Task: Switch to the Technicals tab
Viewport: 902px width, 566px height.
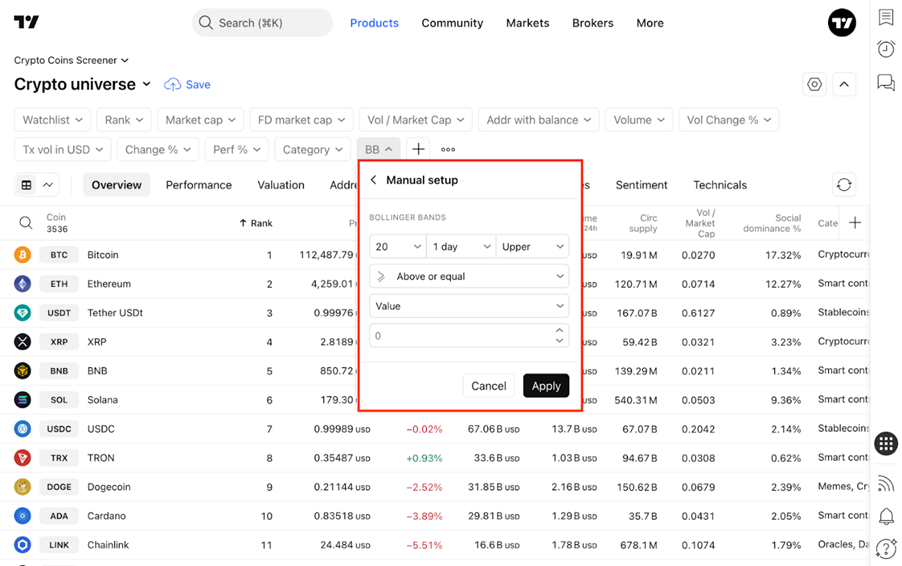Action: click(720, 185)
